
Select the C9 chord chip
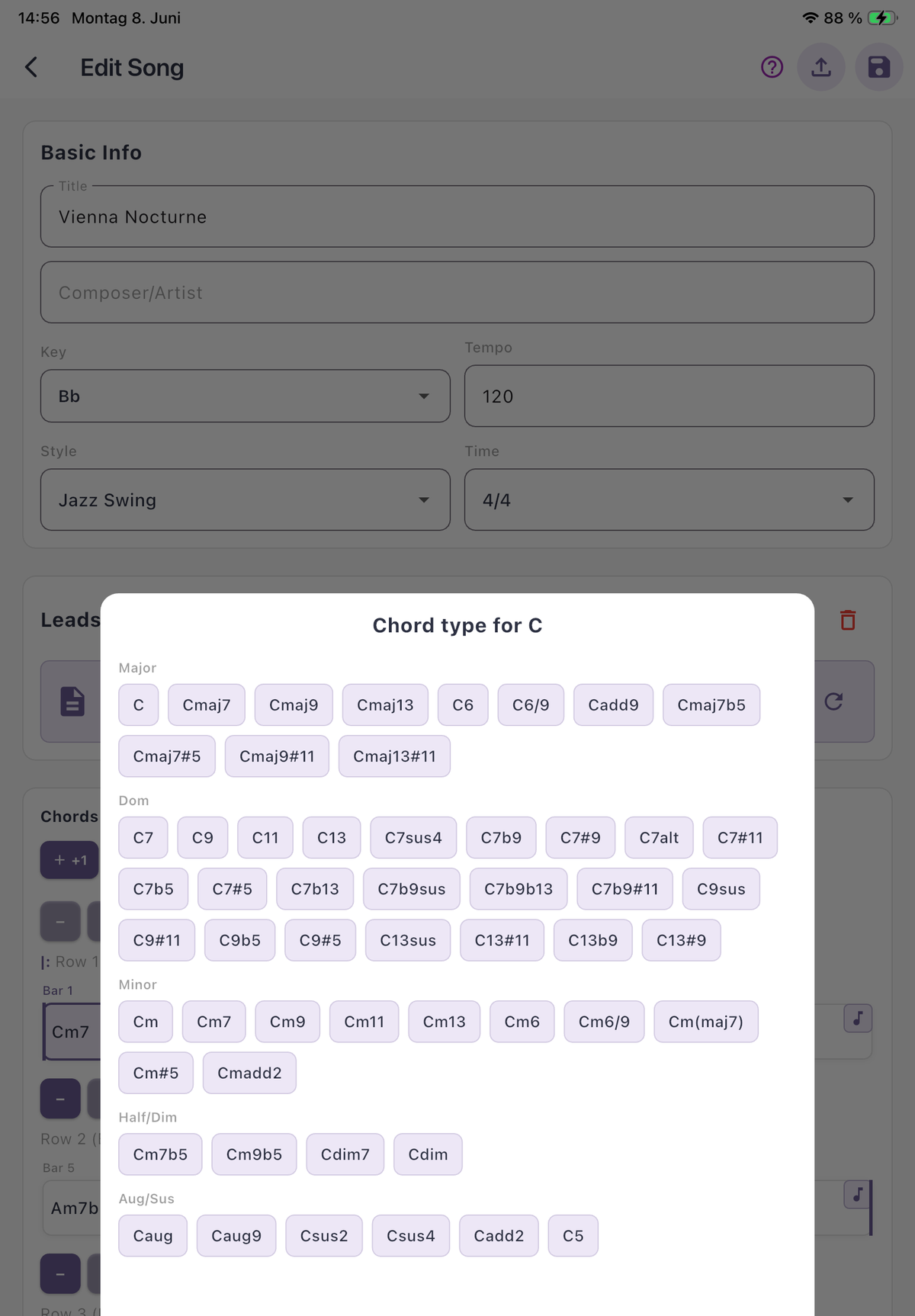[x=203, y=837]
